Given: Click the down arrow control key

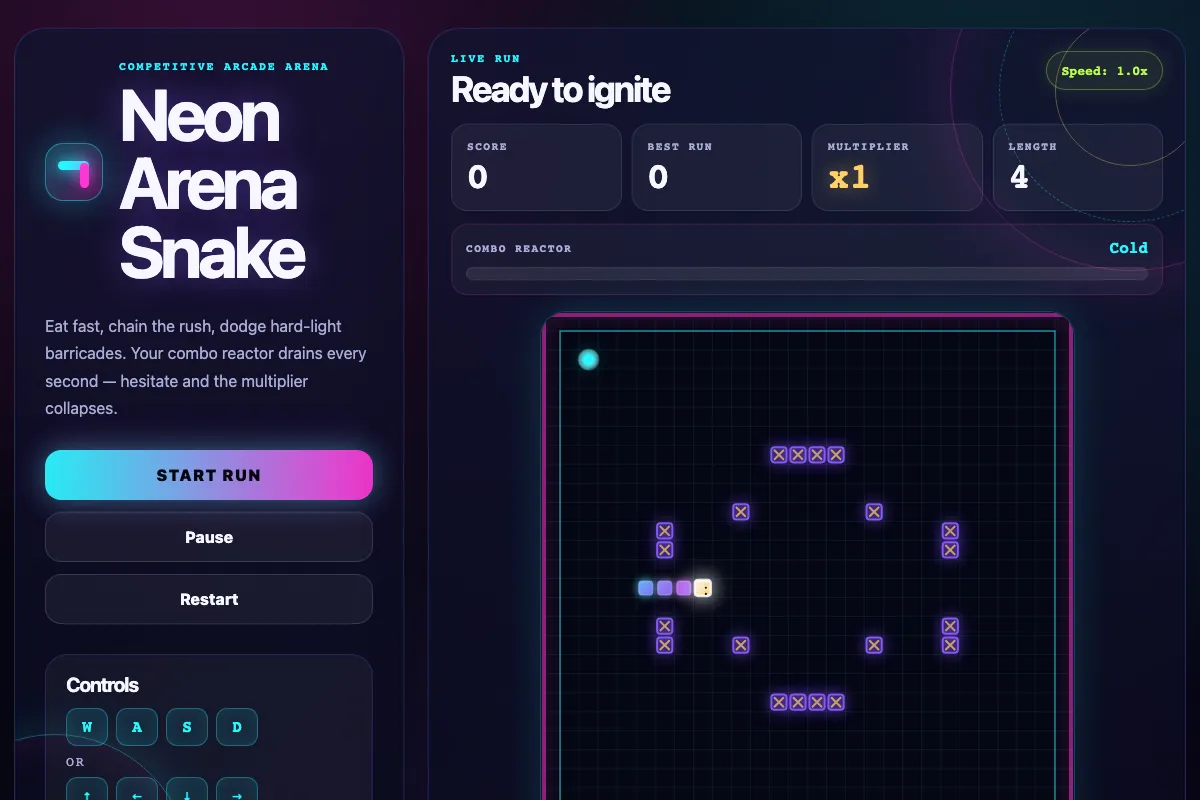Looking at the screenshot, I should (187, 789).
